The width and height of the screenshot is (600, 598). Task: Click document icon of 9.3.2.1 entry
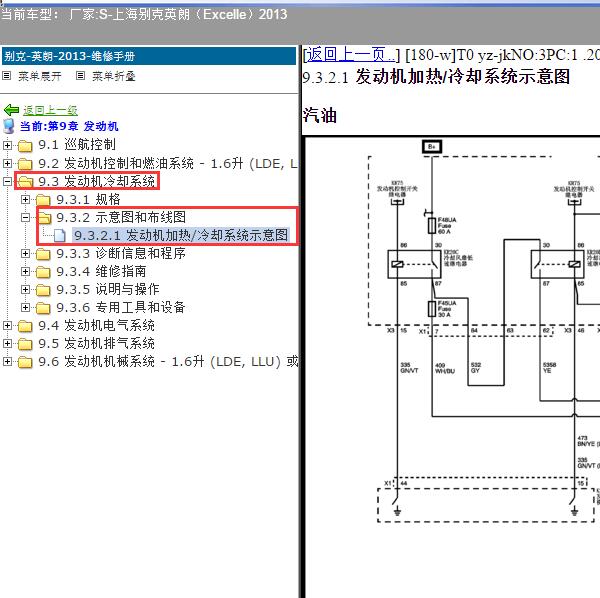tap(59, 235)
